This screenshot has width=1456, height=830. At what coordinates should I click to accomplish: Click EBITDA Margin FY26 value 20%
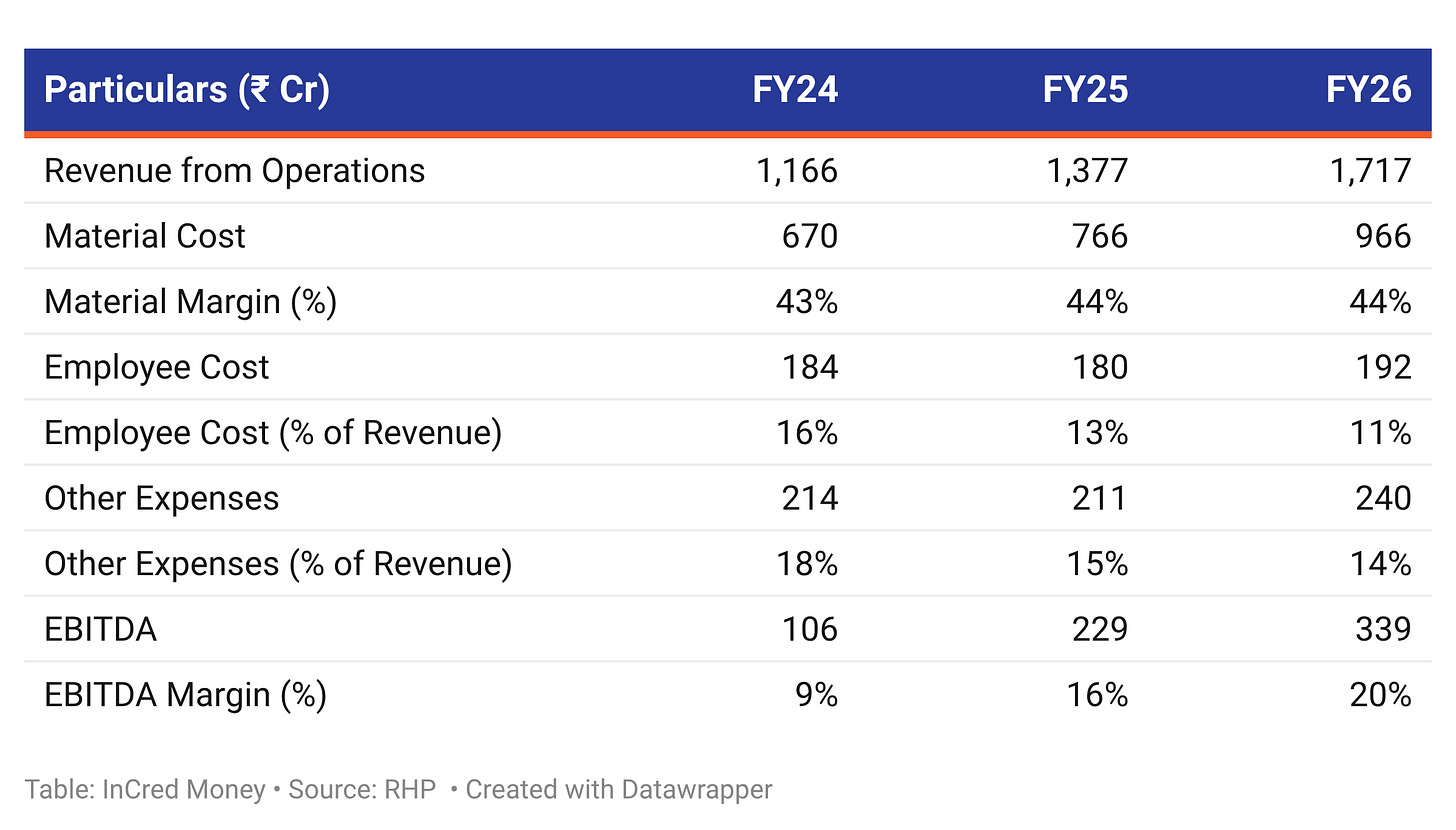pyautogui.click(x=1381, y=695)
